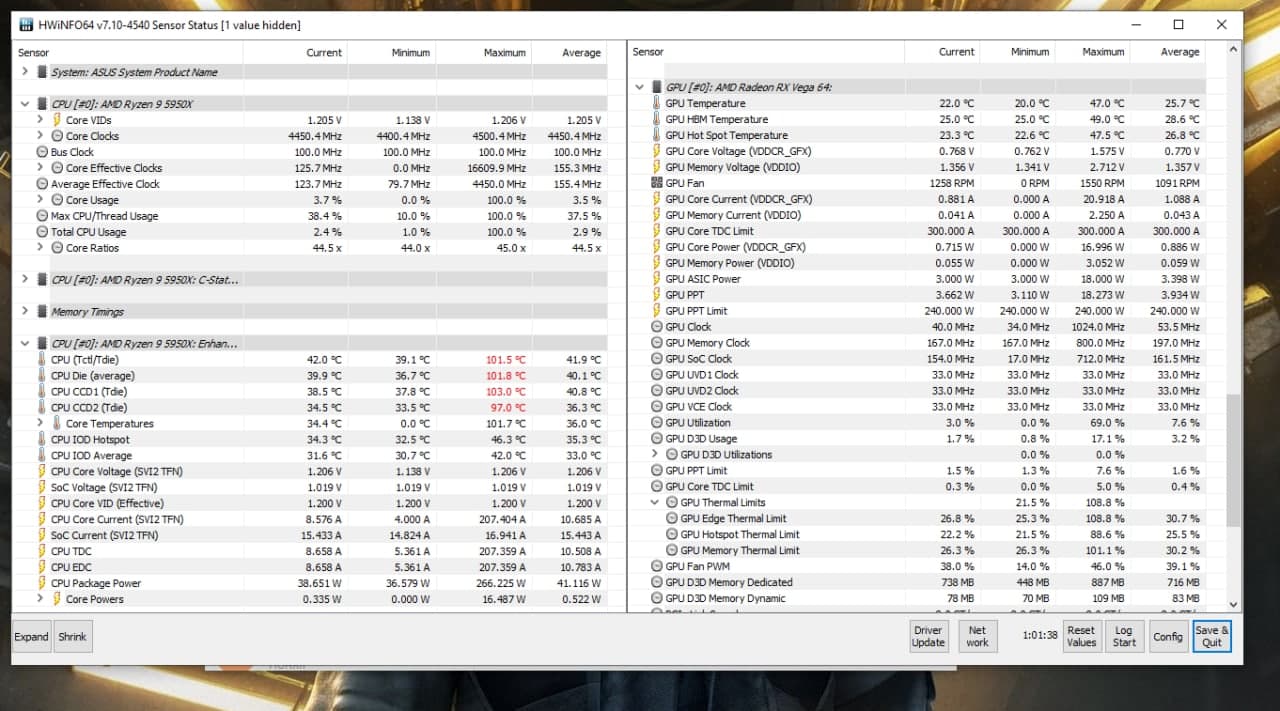Click the Total CPU Usage icon
The height and width of the screenshot is (711, 1280).
tap(41, 232)
